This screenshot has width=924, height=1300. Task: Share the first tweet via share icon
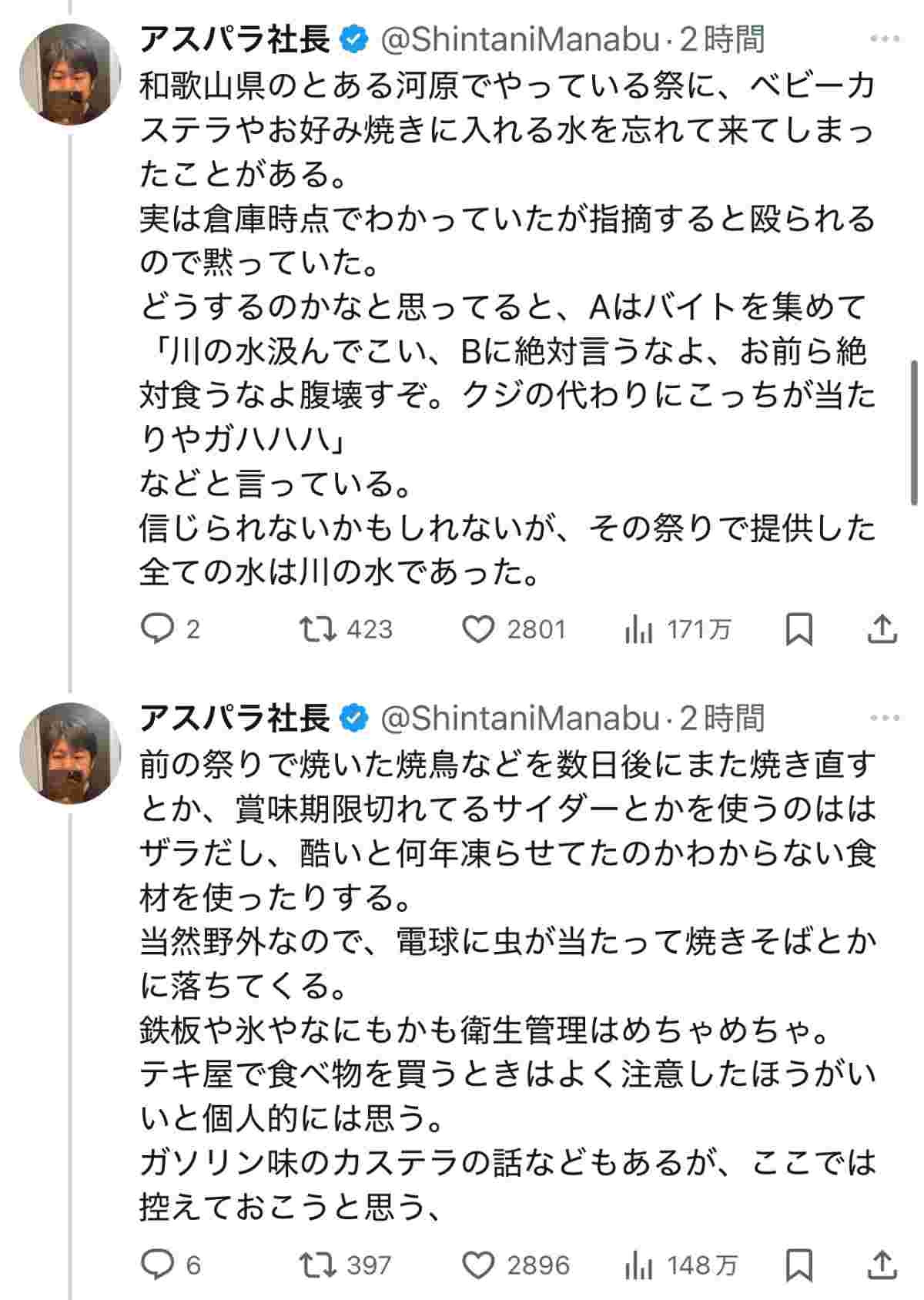click(882, 630)
